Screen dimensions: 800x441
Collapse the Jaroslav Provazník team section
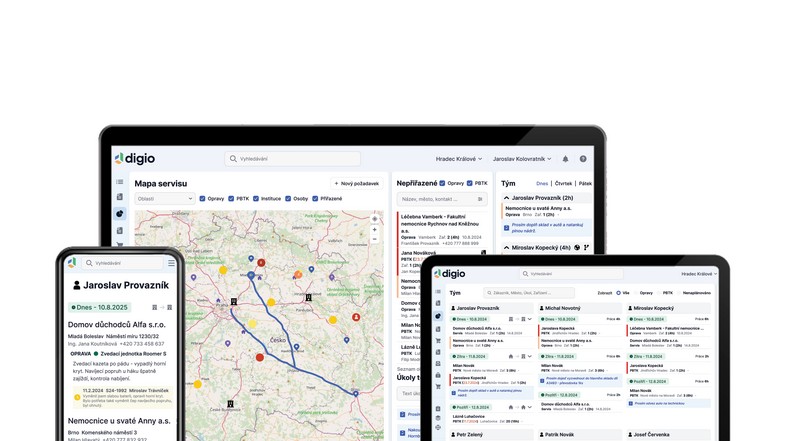click(x=506, y=198)
